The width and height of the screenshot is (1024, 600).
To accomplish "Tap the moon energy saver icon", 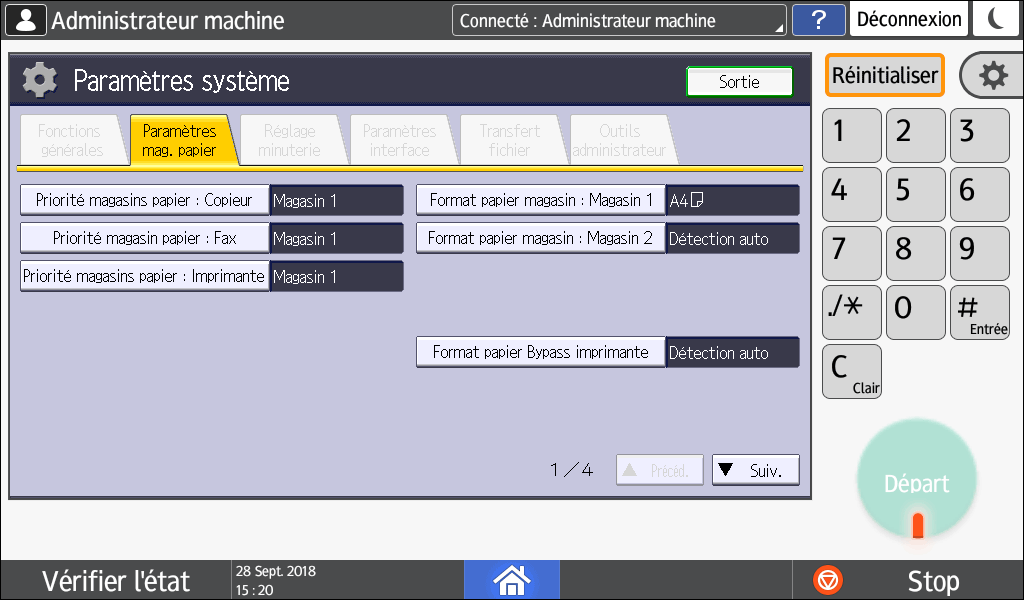I will tap(996, 19).
